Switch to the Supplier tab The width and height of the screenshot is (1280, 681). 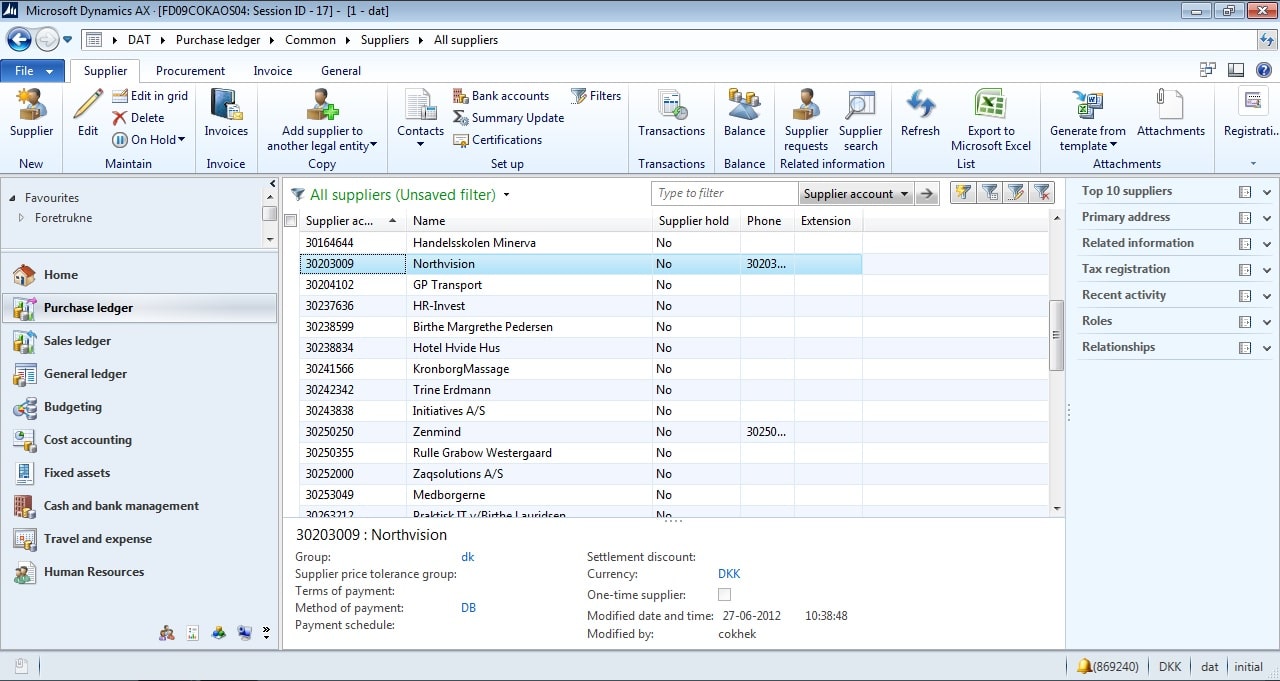(x=105, y=71)
